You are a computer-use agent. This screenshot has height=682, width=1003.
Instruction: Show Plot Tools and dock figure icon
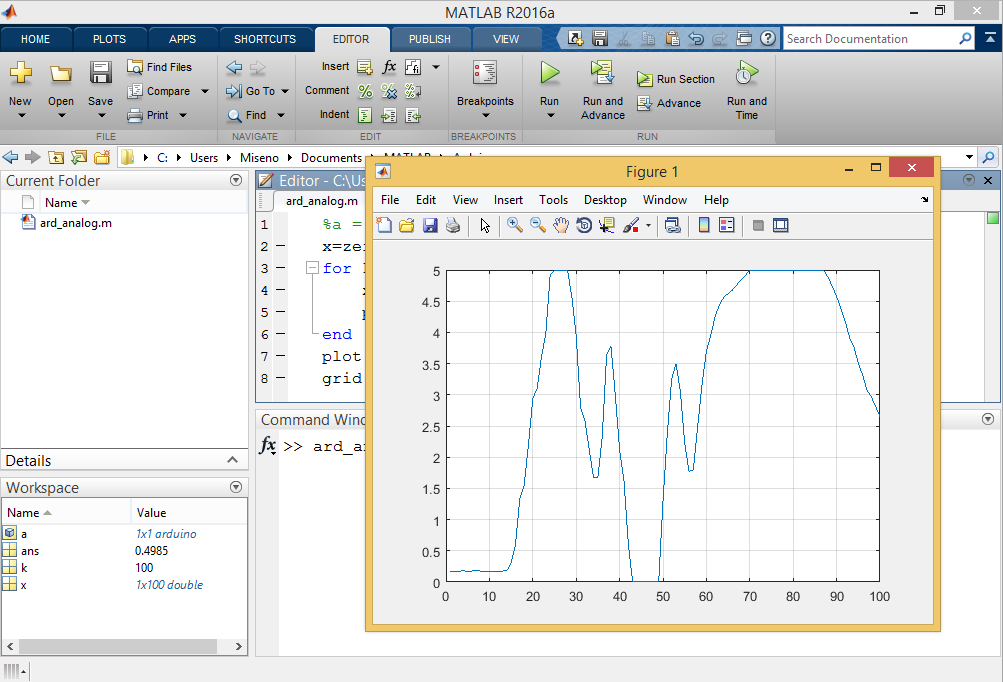pos(780,225)
